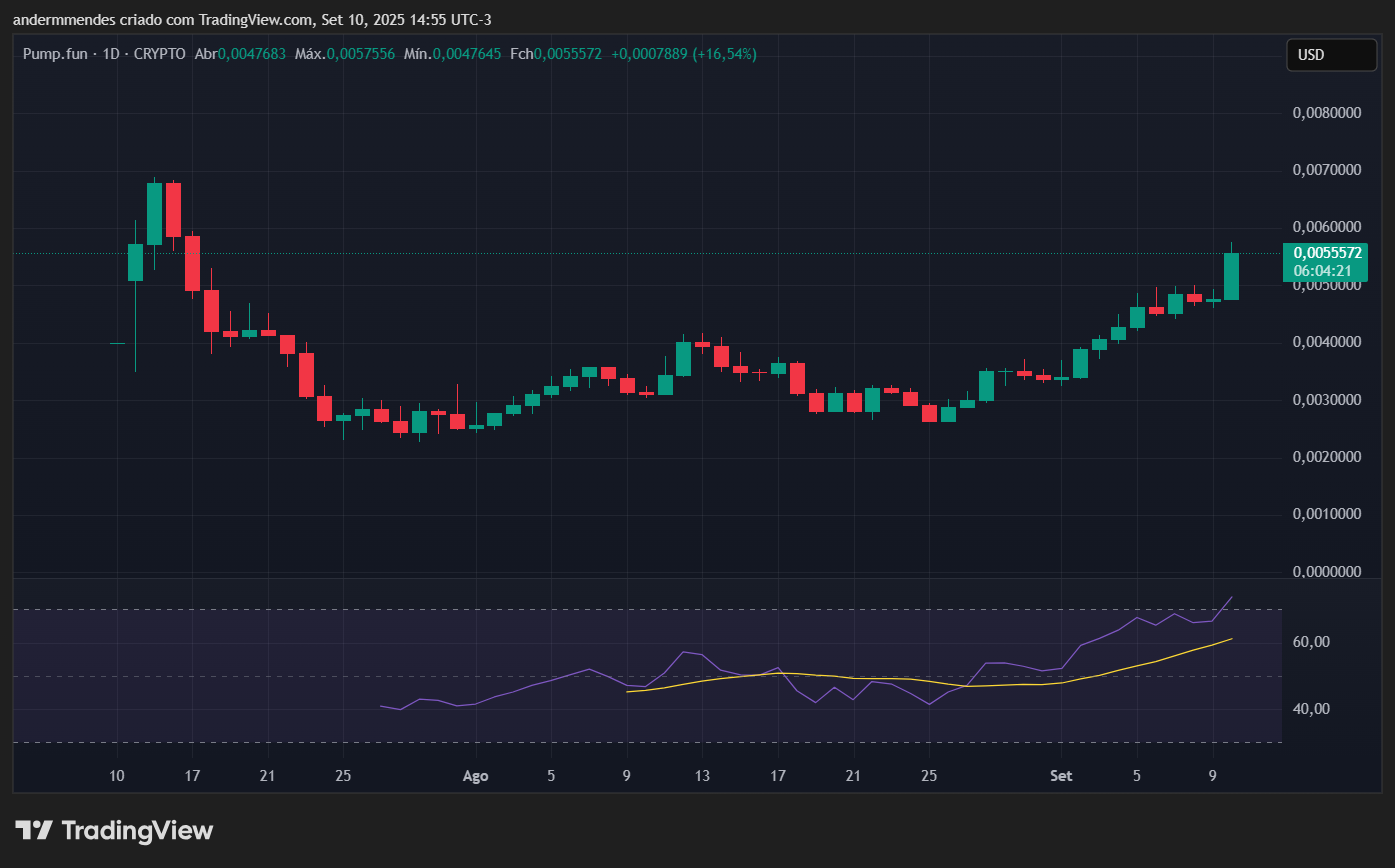
Task: Click the countdown timer 06:04:21
Action: 1322,271
